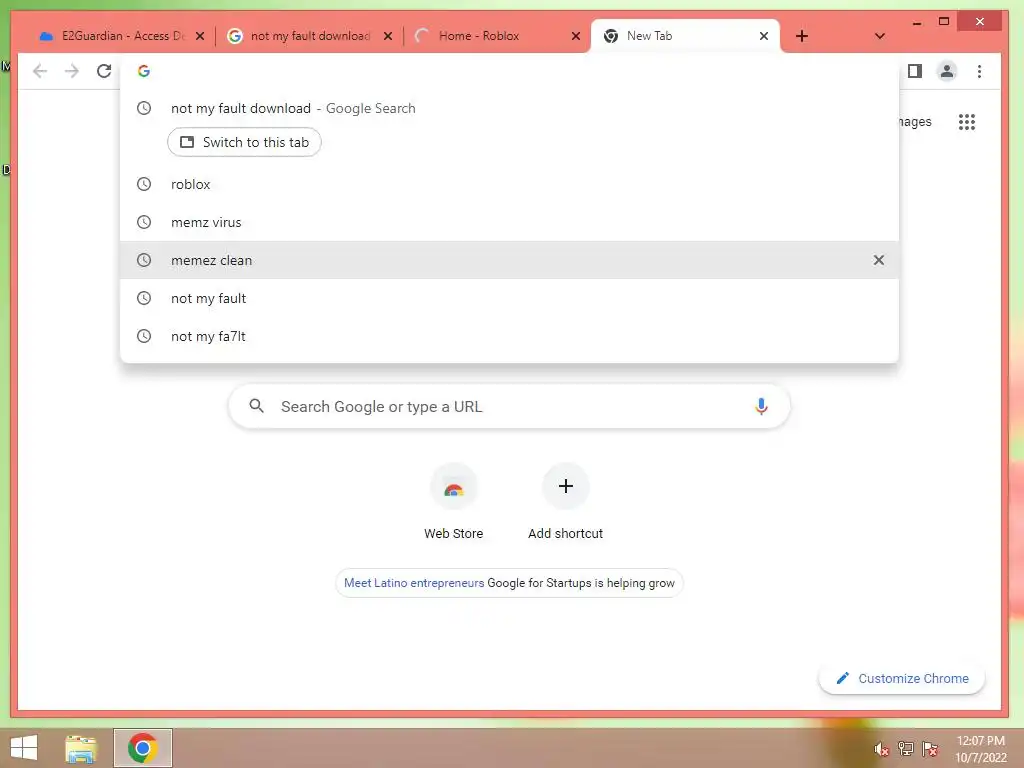Image resolution: width=1024 pixels, height=768 pixels.
Task: Choose the 'not my fault download' suggestion
Action: tap(509, 108)
